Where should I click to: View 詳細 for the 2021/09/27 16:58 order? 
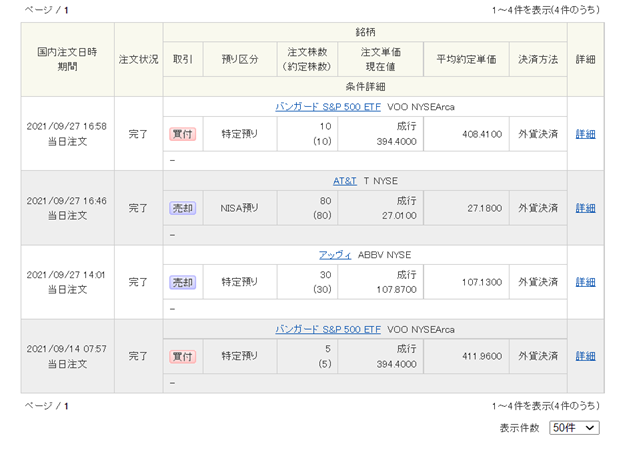pyautogui.click(x=585, y=134)
